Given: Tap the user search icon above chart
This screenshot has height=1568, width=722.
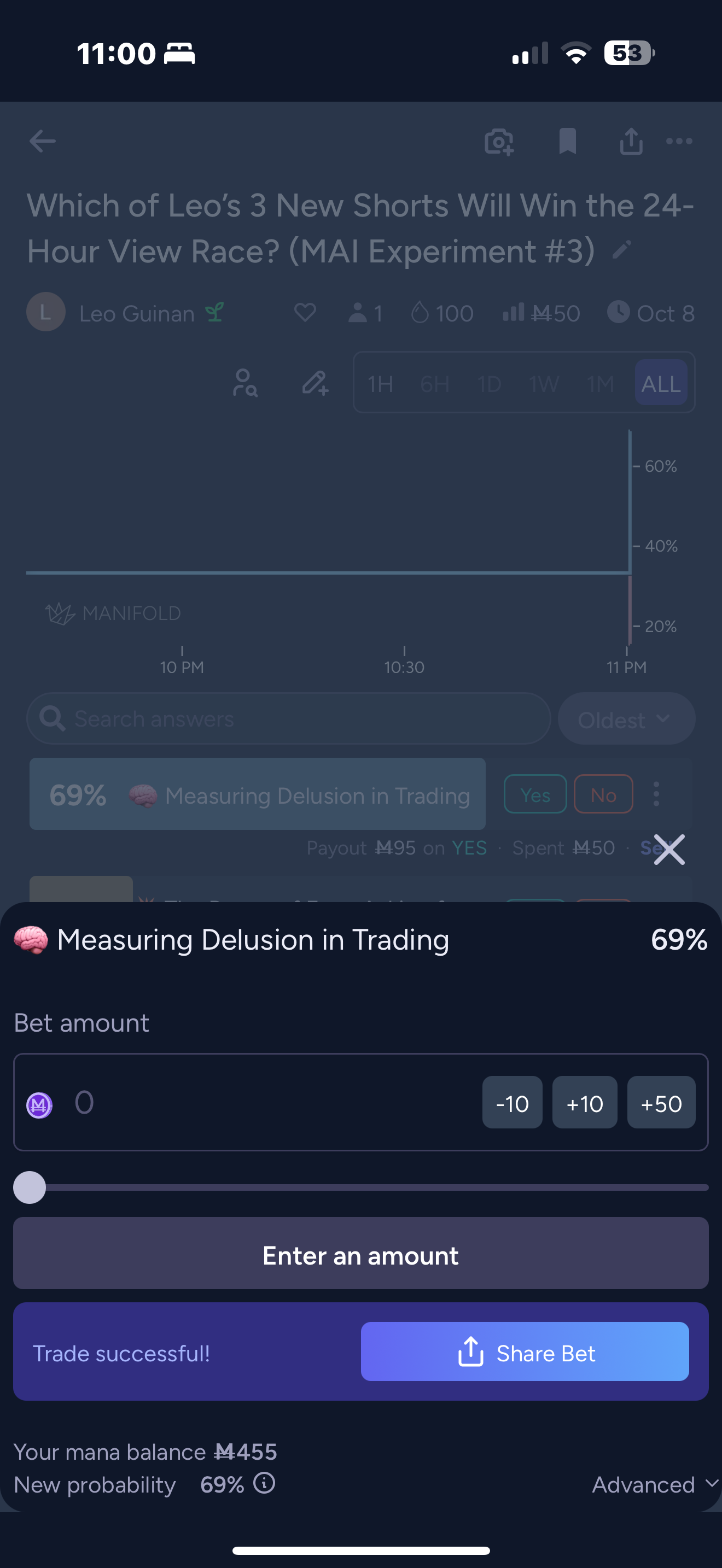Looking at the screenshot, I should click(244, 383).
